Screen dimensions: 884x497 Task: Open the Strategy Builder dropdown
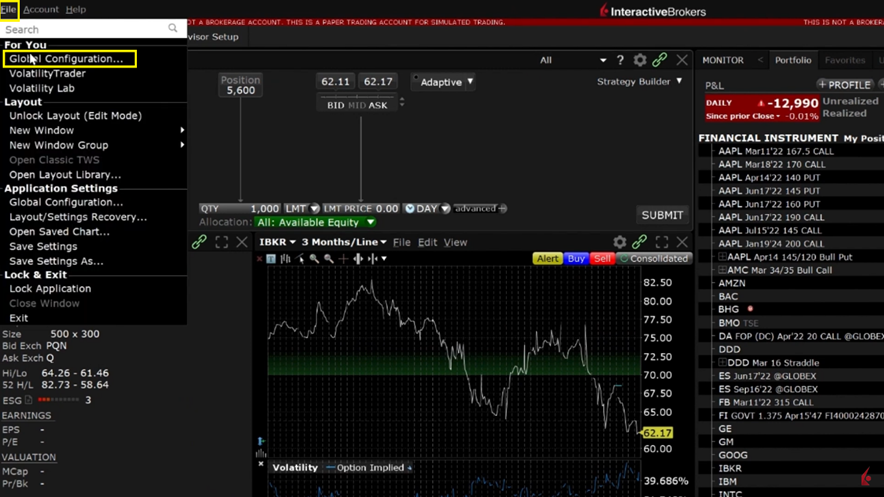640,82
